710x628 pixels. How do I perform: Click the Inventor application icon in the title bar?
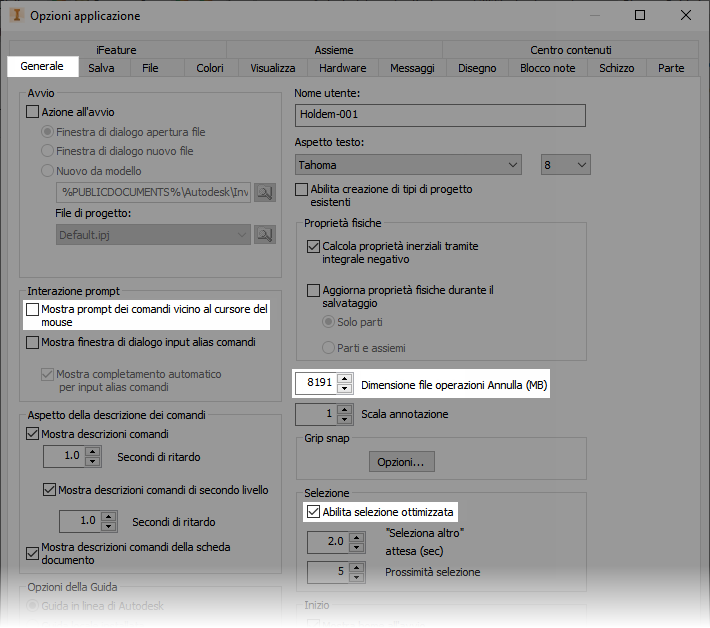click(x=17, y=15)
